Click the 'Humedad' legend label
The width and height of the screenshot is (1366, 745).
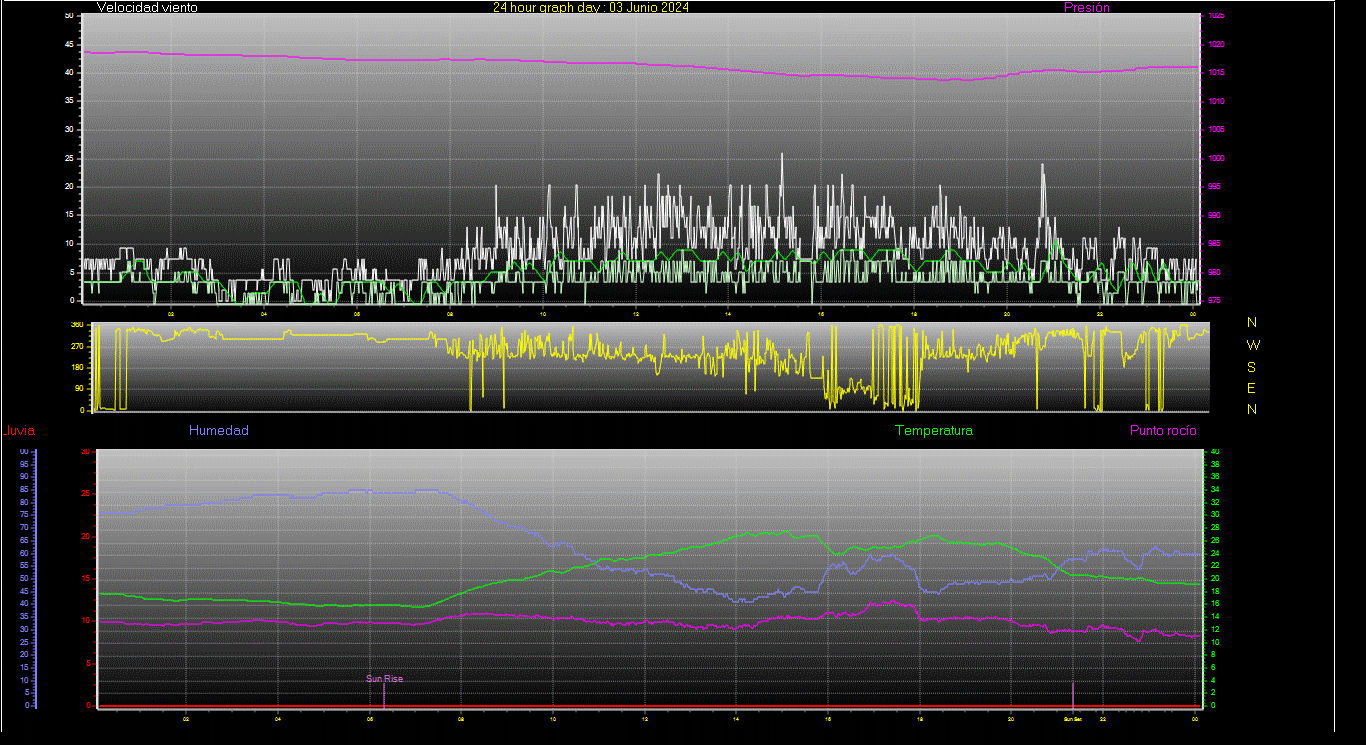pos(219,431)
